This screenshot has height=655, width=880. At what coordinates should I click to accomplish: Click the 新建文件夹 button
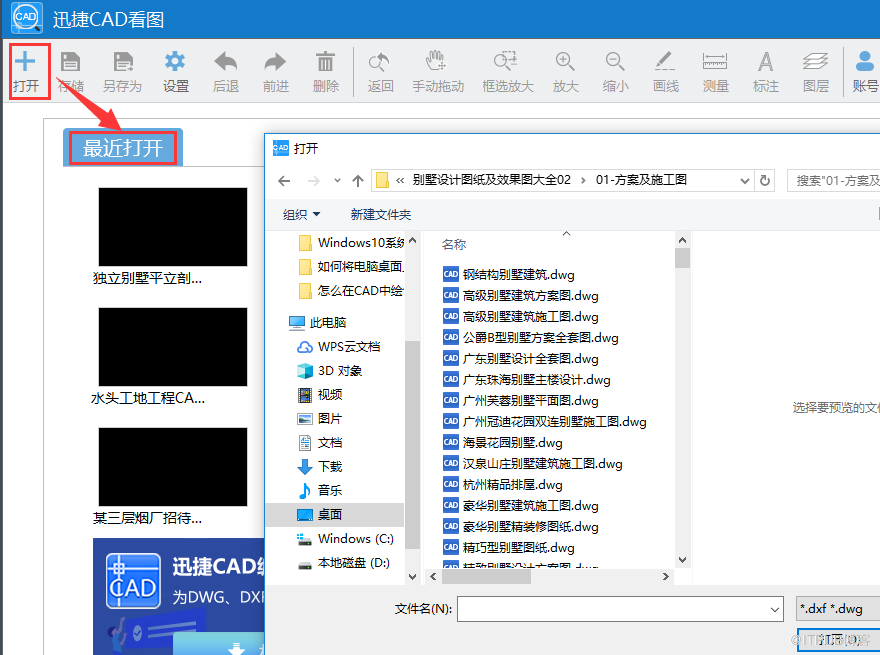click(381, 214)
